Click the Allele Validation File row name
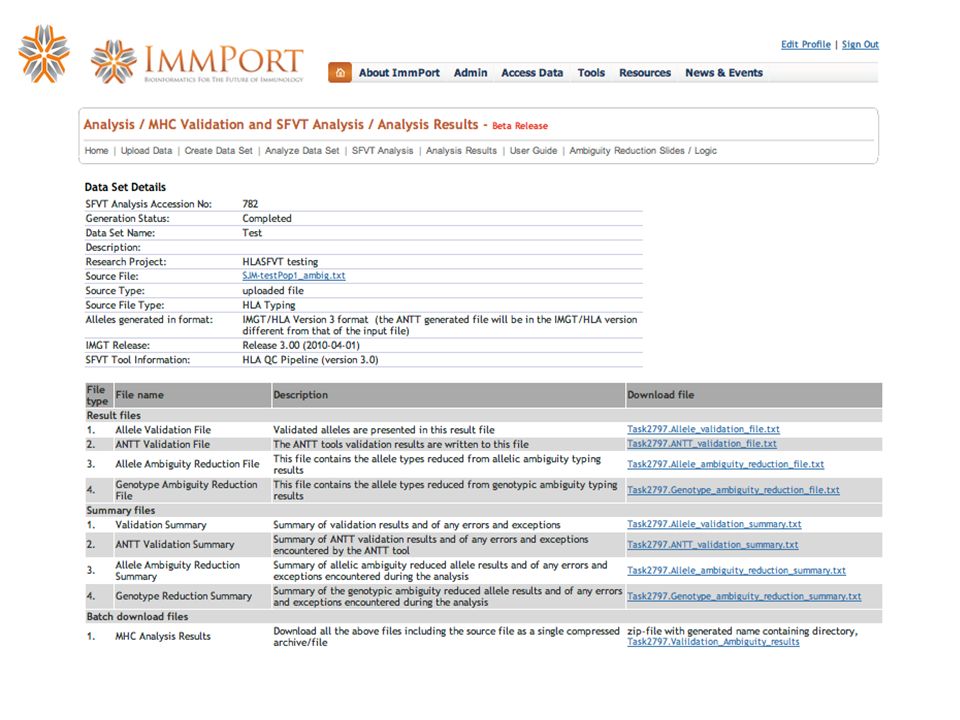This screenshot has width=960, height=720. 163,430
